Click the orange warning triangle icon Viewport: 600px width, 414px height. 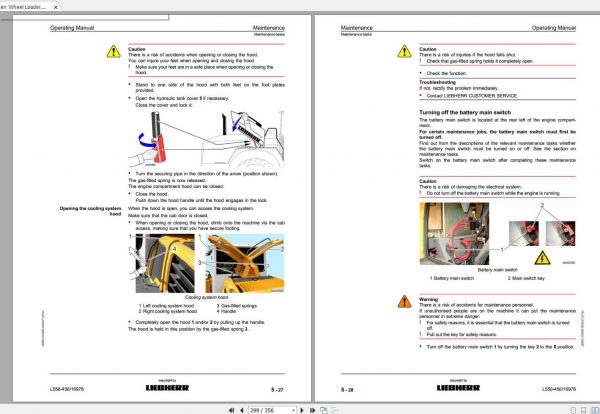pyautogui.click(x=404, y=302)
